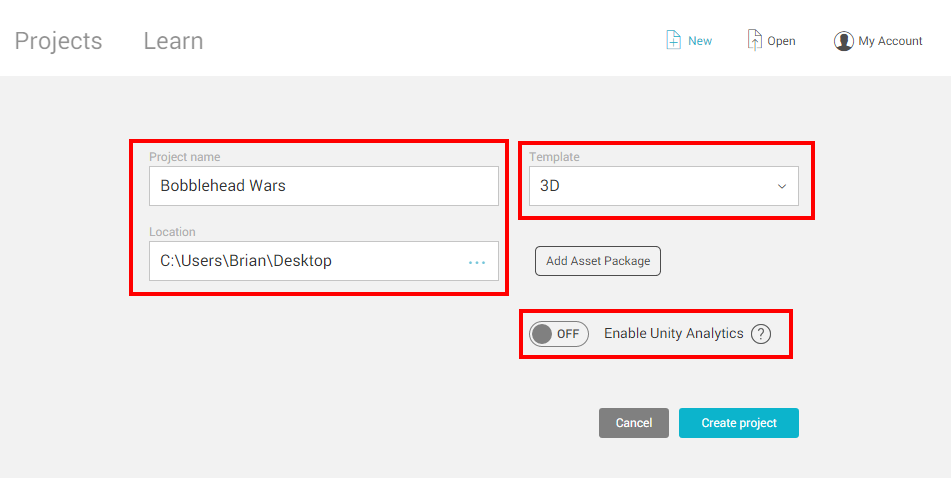Click the New project document icon
Image resolution: width=951 pixels, height=478 pixels.
674,40
